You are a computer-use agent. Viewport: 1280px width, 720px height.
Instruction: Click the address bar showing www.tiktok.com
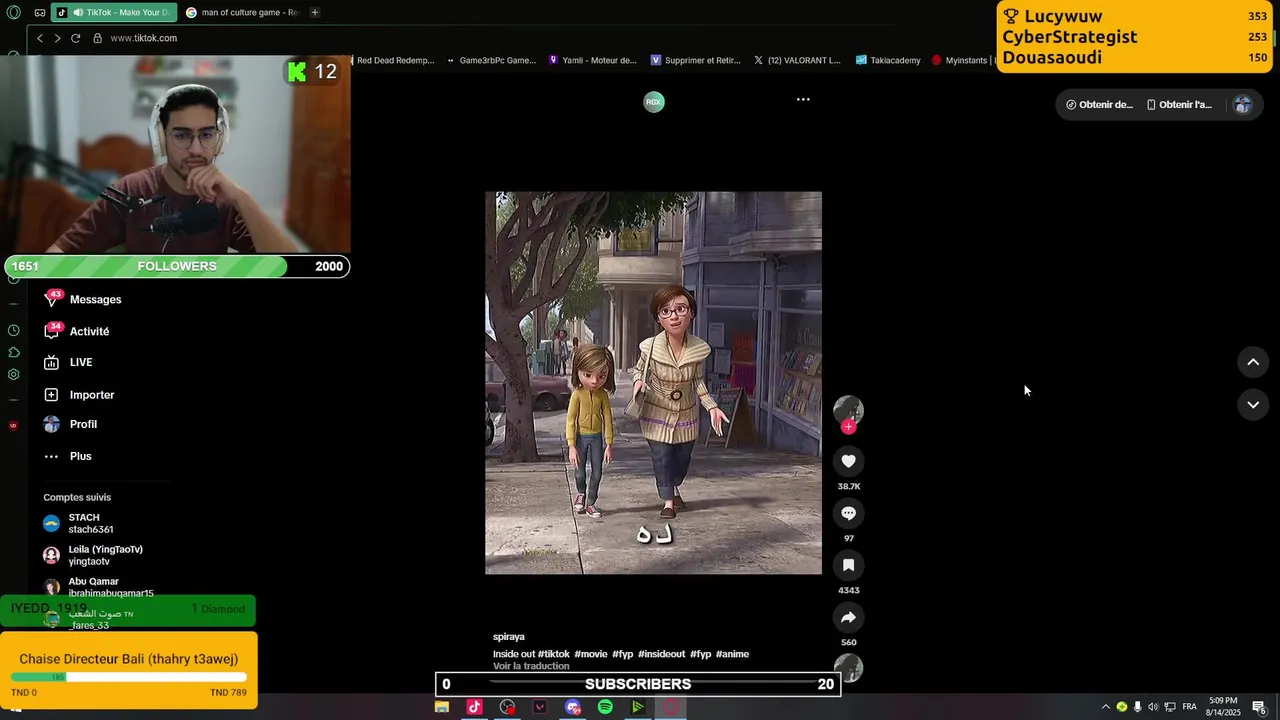tap(143, 38)
